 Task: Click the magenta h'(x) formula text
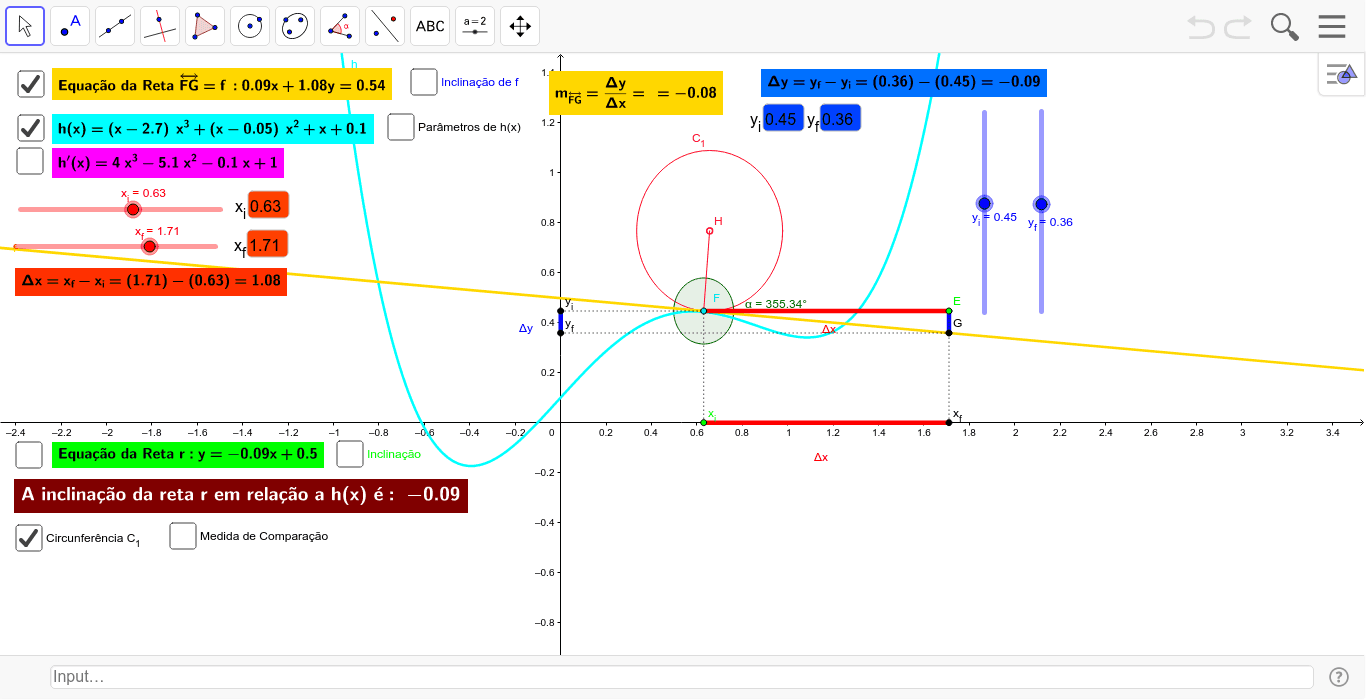pyautogui.click(x=168, y=162)
